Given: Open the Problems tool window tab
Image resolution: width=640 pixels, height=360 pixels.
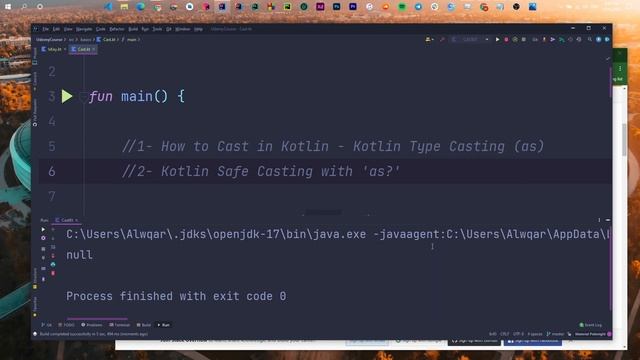Looking at the screenshot, I should pos(92,325).
